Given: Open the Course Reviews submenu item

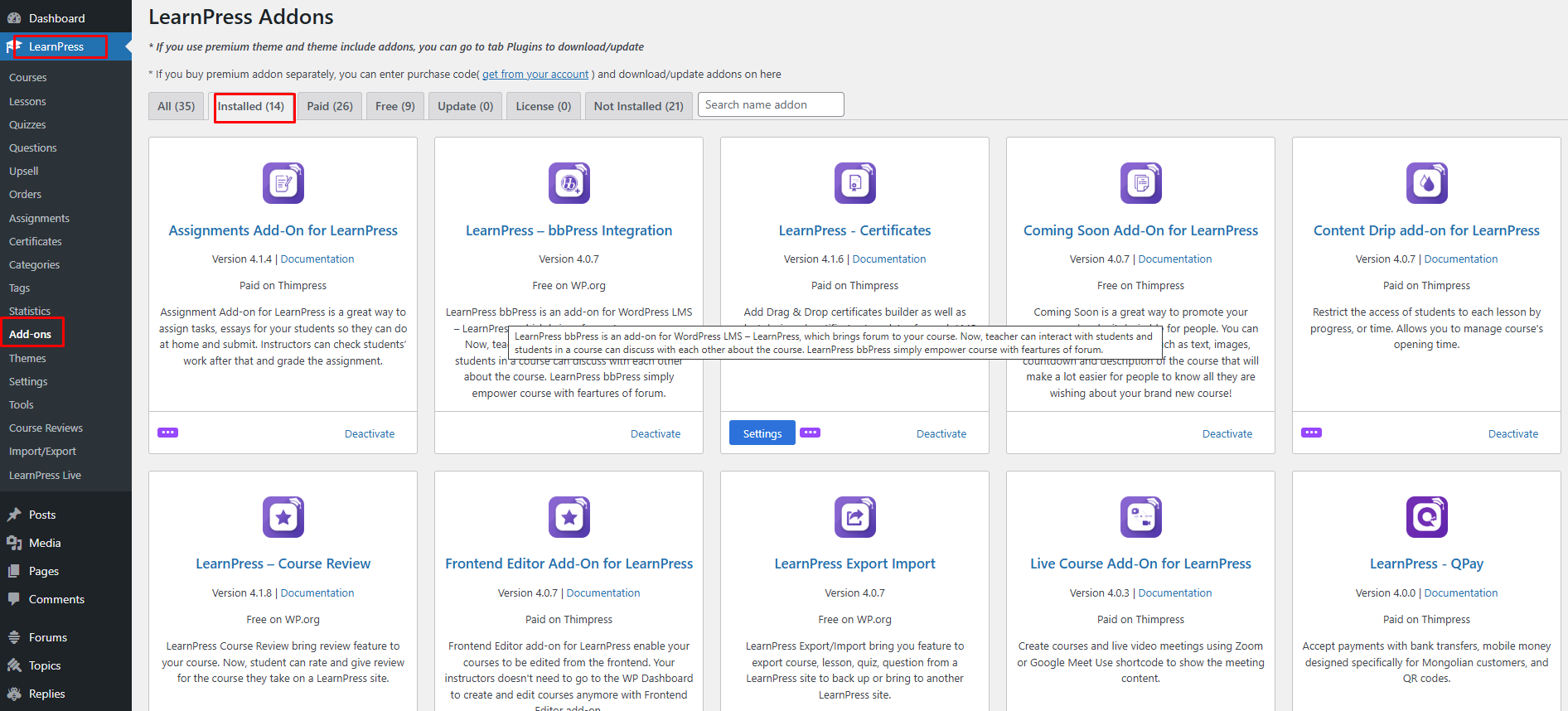Looking at the screenshot, I should 46,428.
